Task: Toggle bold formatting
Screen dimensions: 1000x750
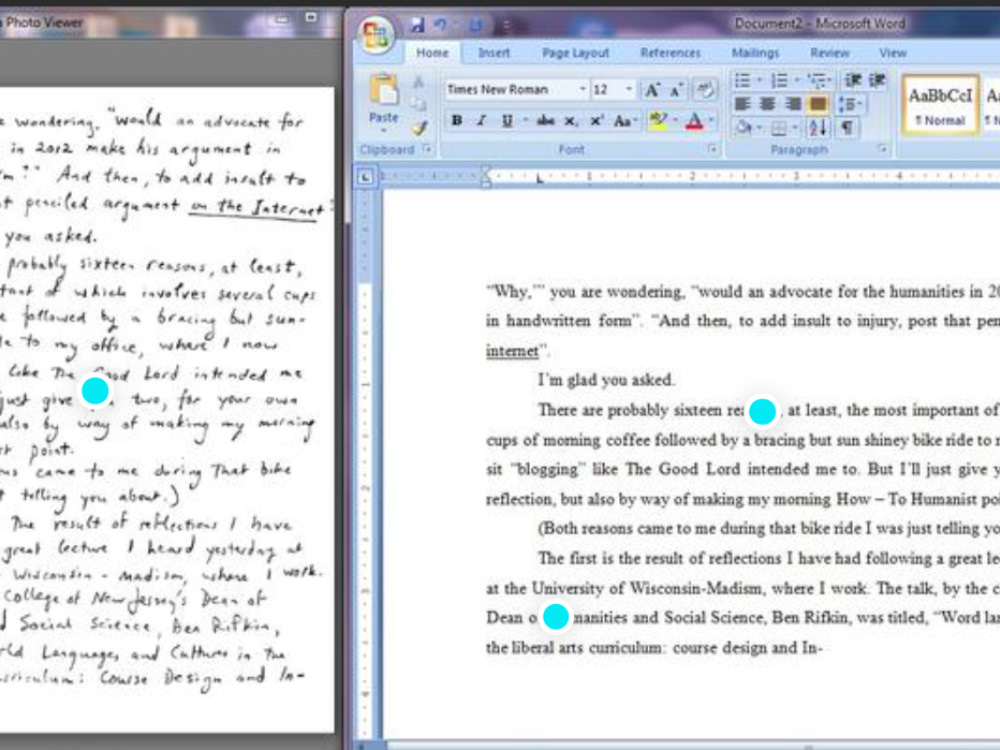Action: pos(457,121)
